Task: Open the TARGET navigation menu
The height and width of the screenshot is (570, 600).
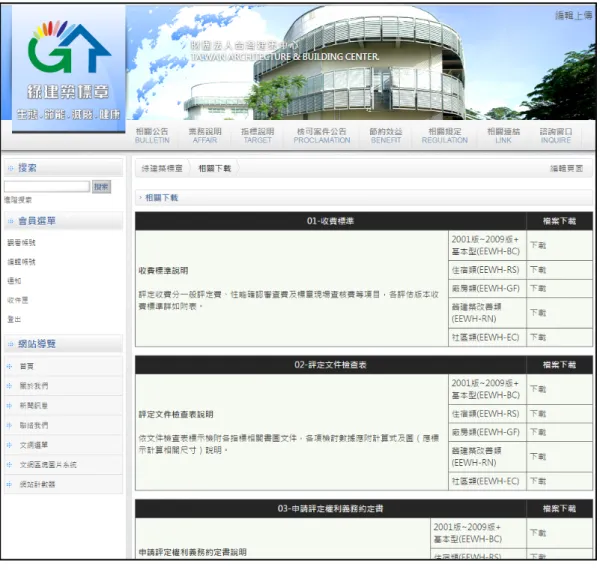Action: [x=258, y=136]
